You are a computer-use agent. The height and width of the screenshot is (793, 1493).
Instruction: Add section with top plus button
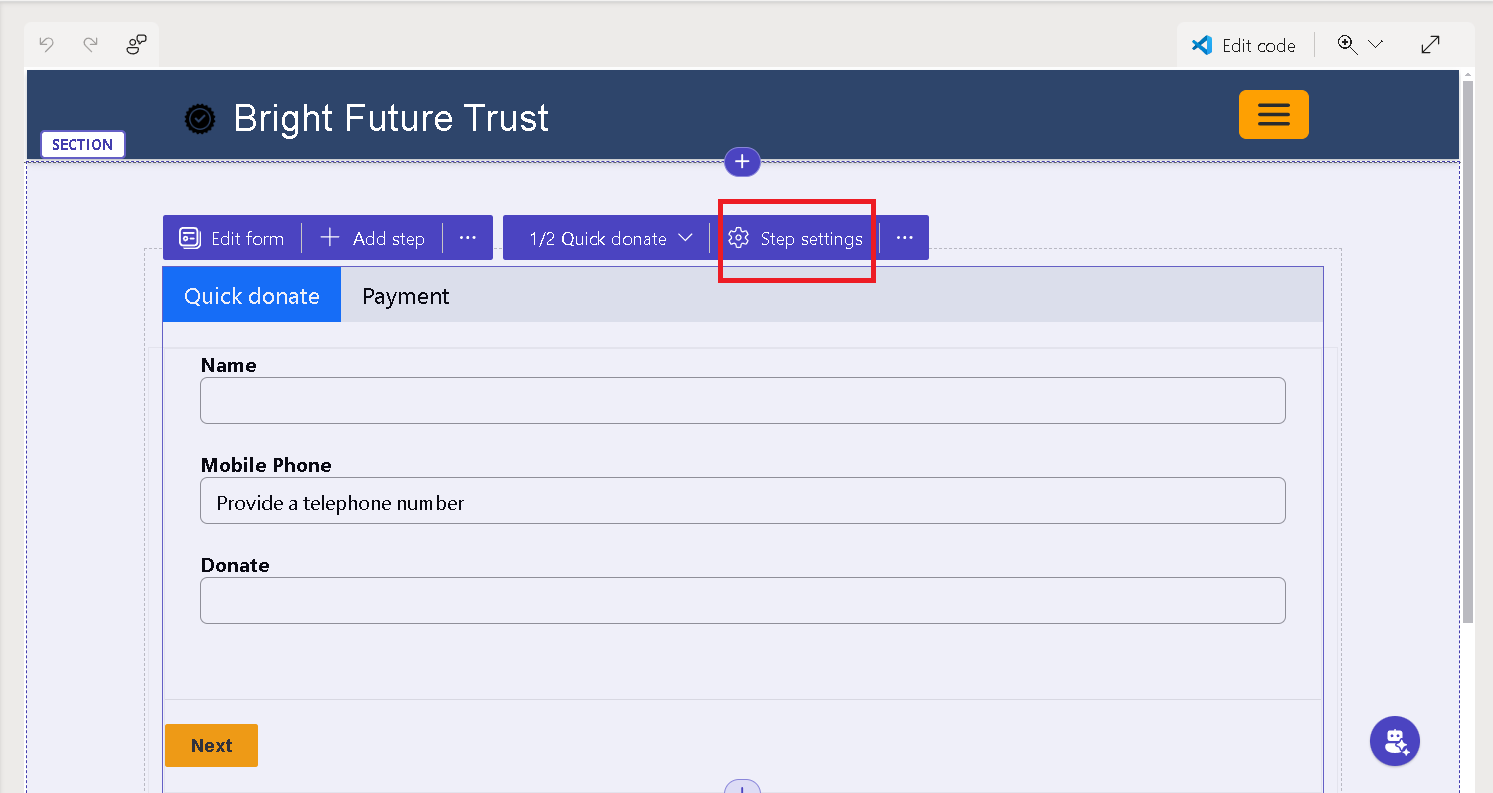[x=742, y=162]
